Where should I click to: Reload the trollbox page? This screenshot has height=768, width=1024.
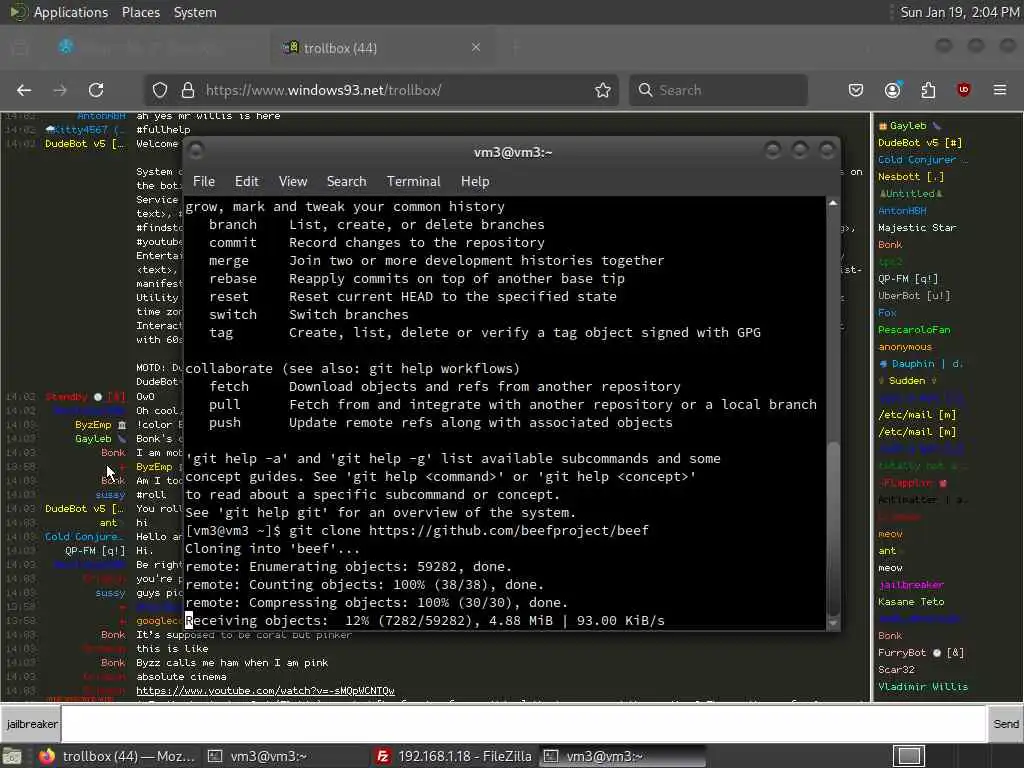click(96, 90)
